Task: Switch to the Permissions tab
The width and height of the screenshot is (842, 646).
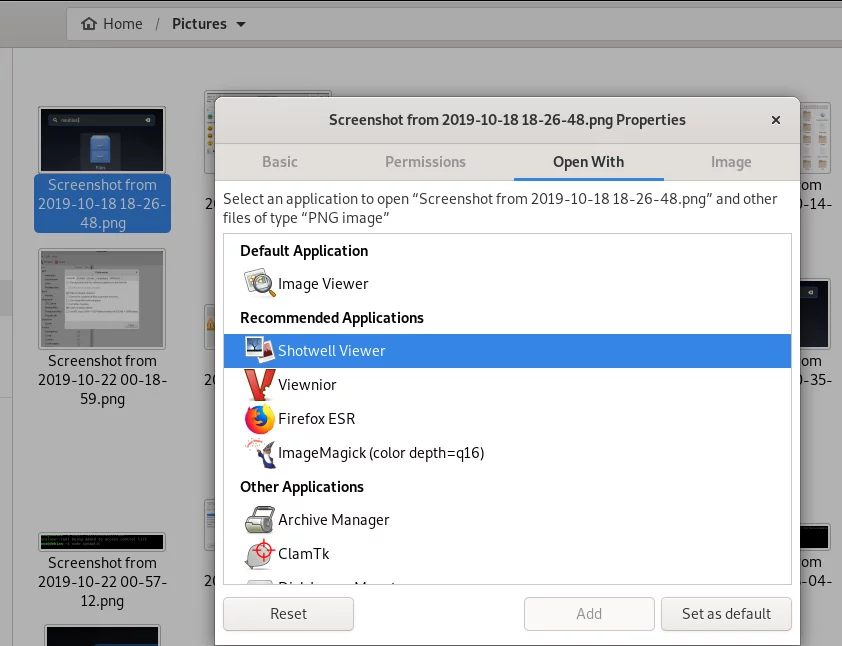Action: [425, 162]
